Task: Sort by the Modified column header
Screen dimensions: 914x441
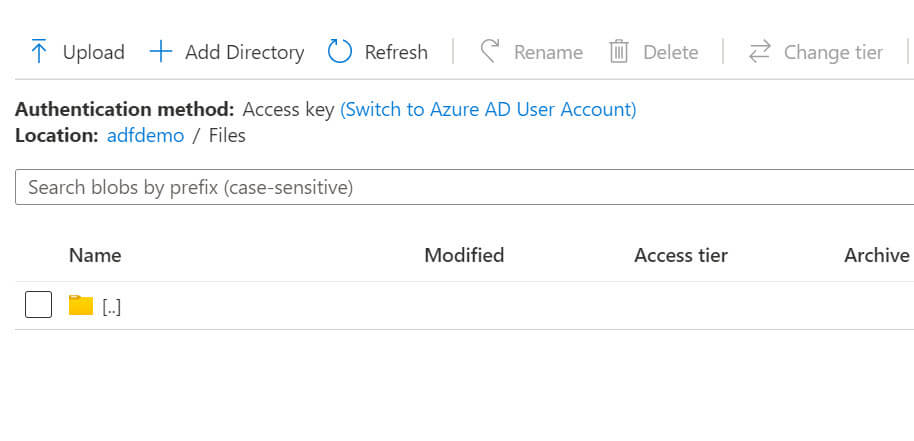Action: (x=464, y=255)
